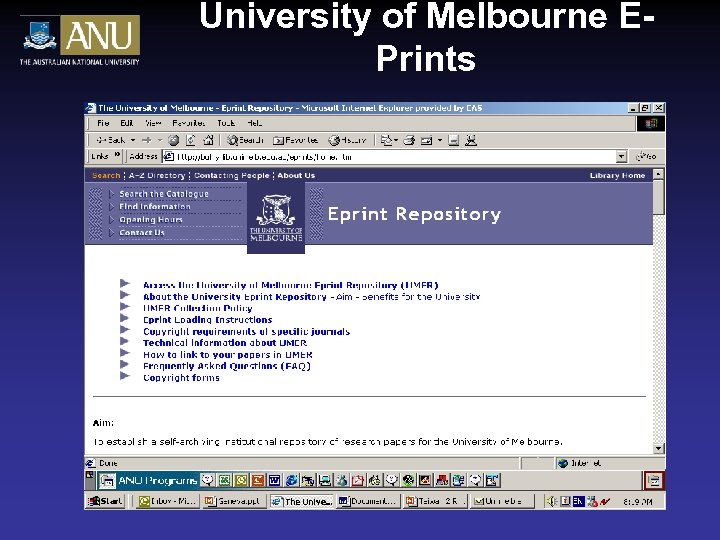
Task: Click the taskbar clock
Action: click(638, 502)
